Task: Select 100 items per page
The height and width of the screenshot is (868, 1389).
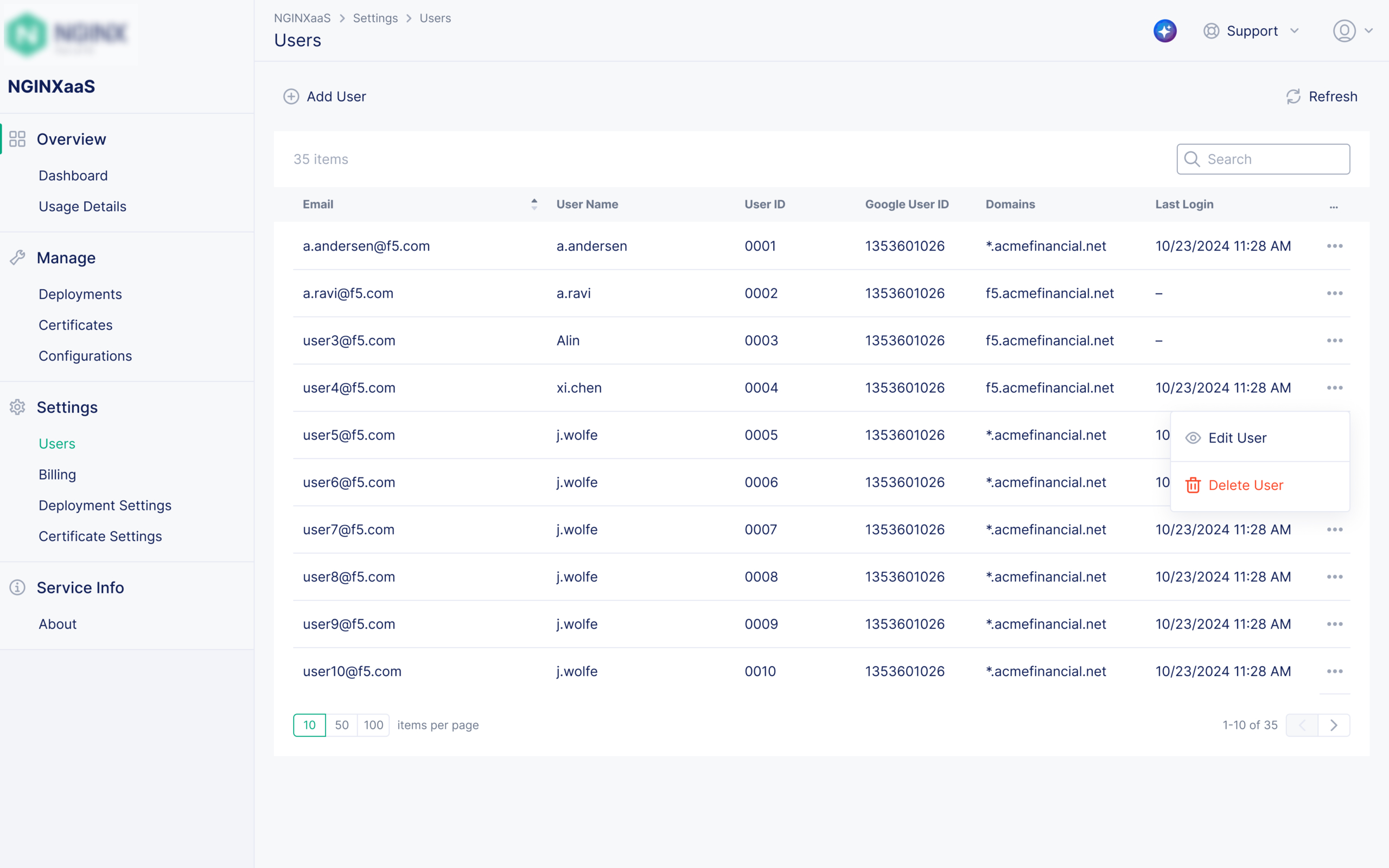Action: [x=373, y=725]
